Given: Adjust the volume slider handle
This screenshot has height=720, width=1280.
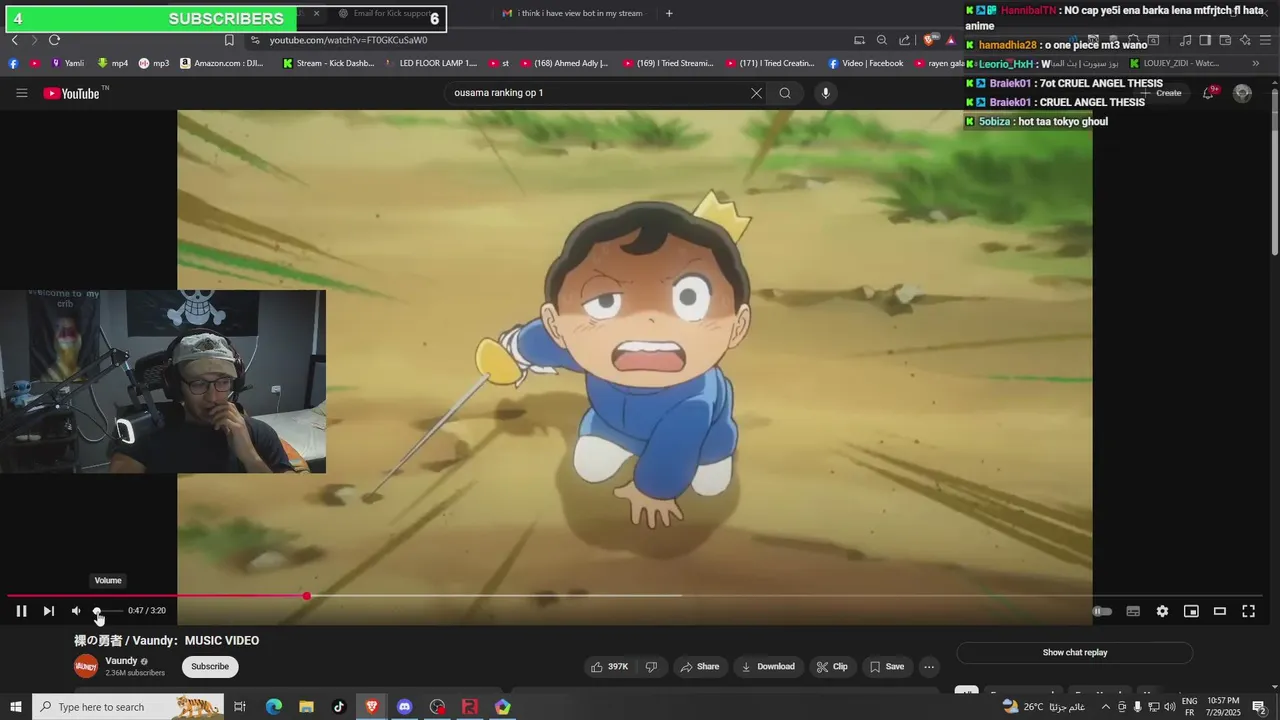Looking at the screenshot, I should [x=97, y=611].
